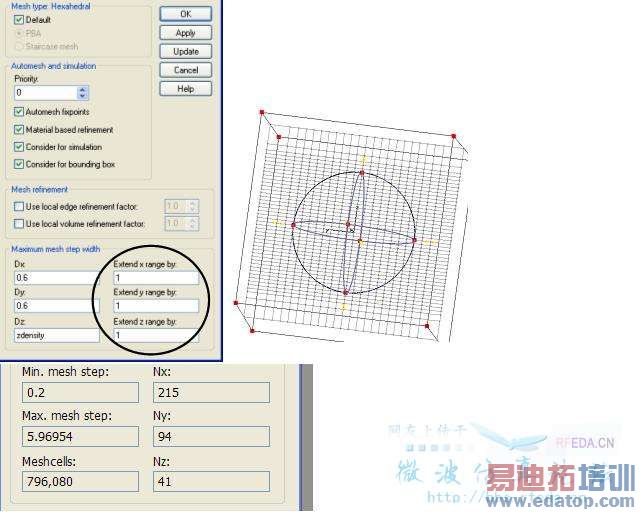
Task: Click the rightmost pick point of the sphere
Action: pos(414,240)
